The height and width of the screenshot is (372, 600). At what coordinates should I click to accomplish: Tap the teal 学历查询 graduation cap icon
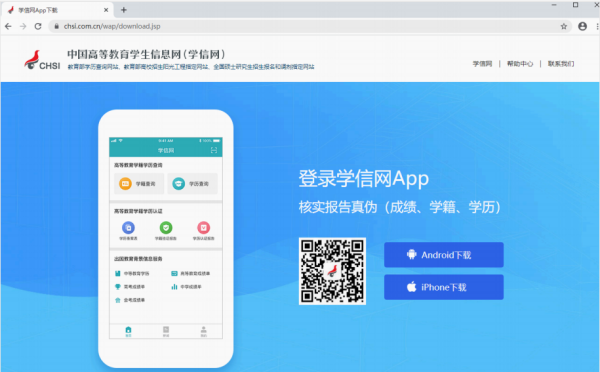coord(178,184)
